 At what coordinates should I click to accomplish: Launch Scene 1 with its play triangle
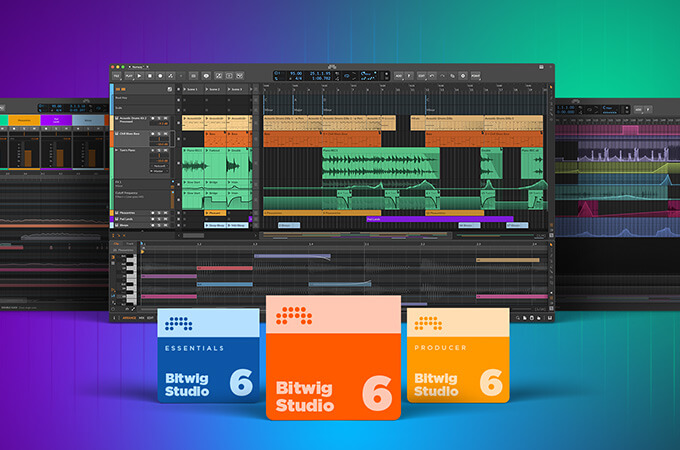185,89
